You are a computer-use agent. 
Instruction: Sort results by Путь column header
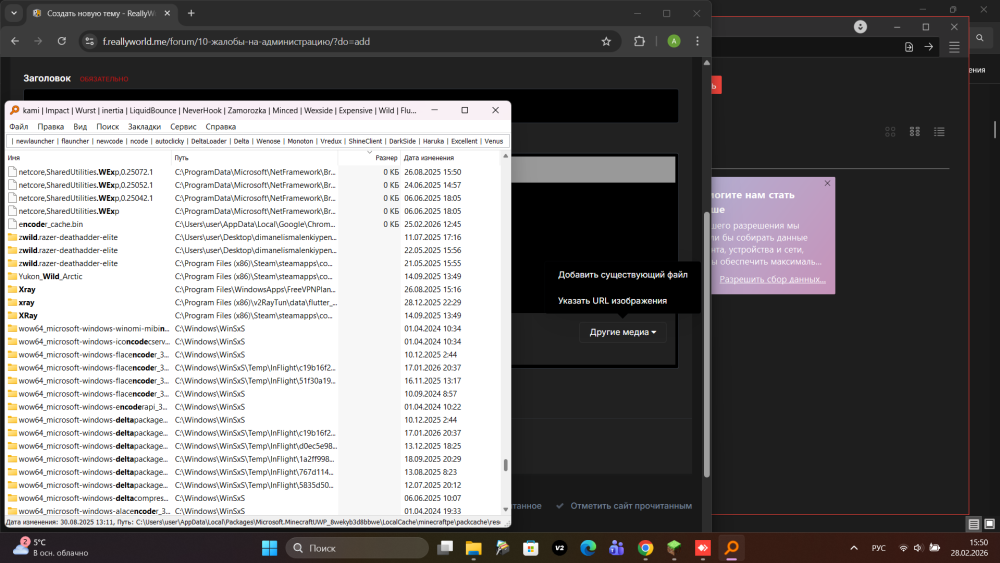pos(255,157)
